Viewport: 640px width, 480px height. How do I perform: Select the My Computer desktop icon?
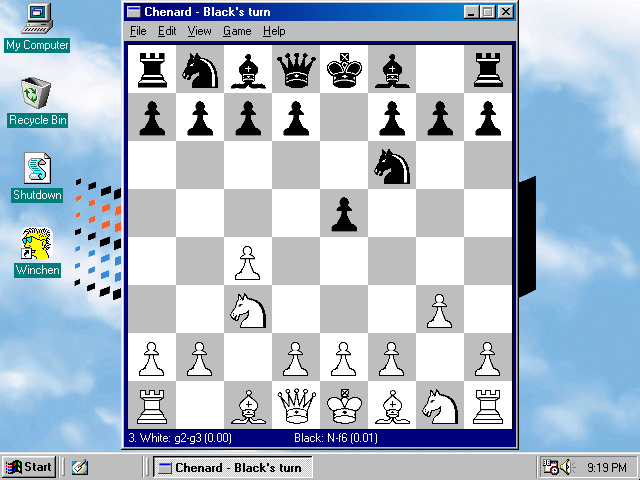[x=37, y=27]
